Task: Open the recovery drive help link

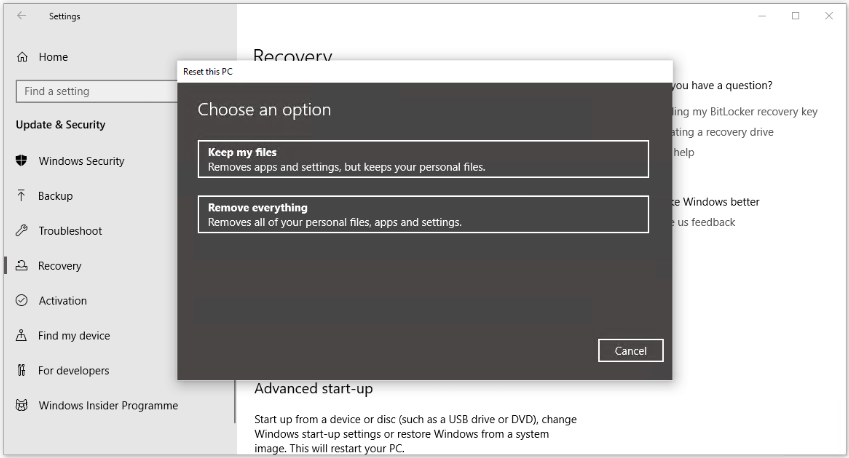Action: (723, 132)
